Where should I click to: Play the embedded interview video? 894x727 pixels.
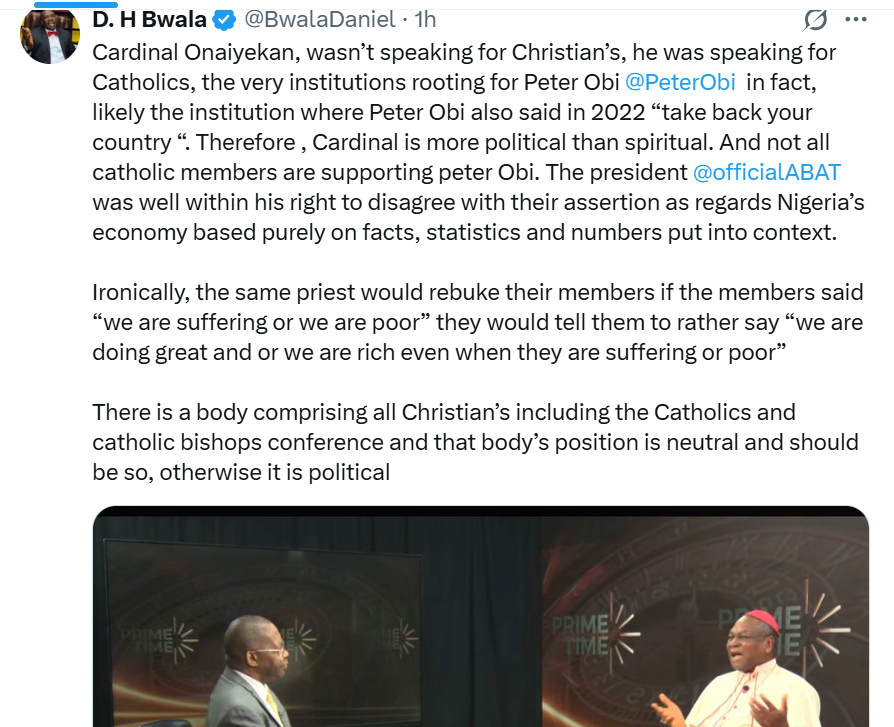pos(481,616)
